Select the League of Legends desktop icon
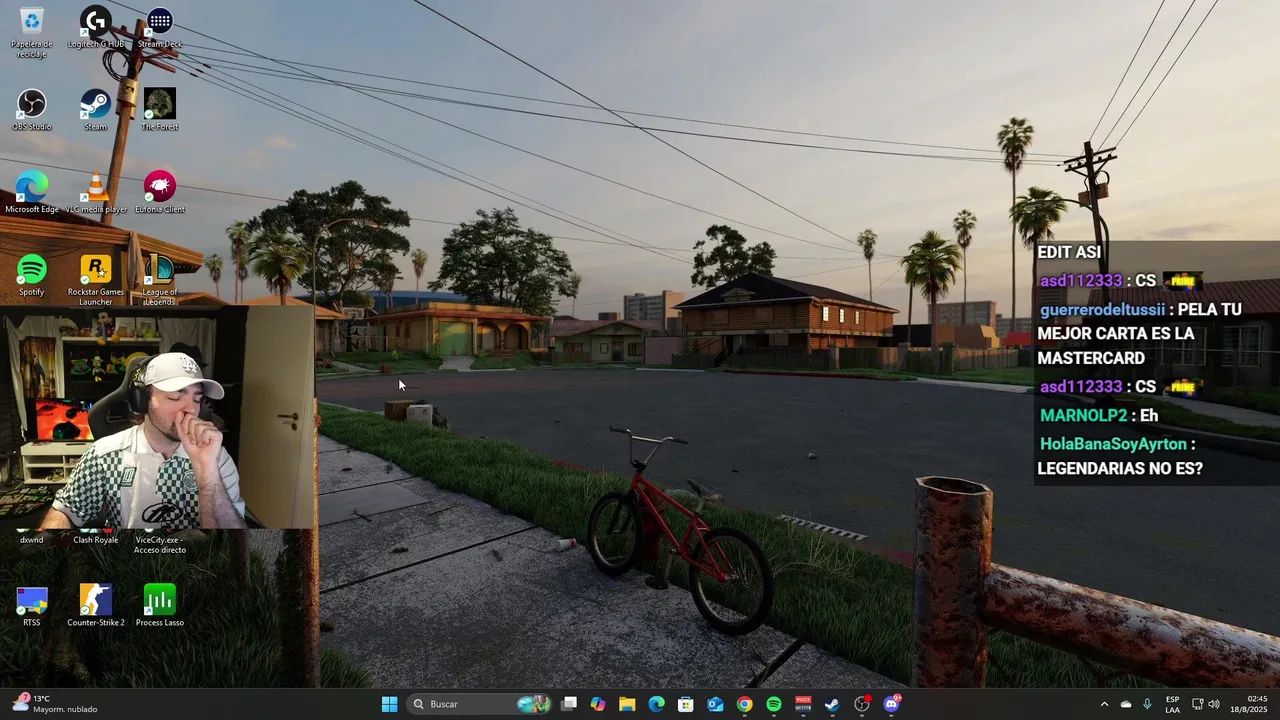 pyautogui.click(x=160, y=280)
